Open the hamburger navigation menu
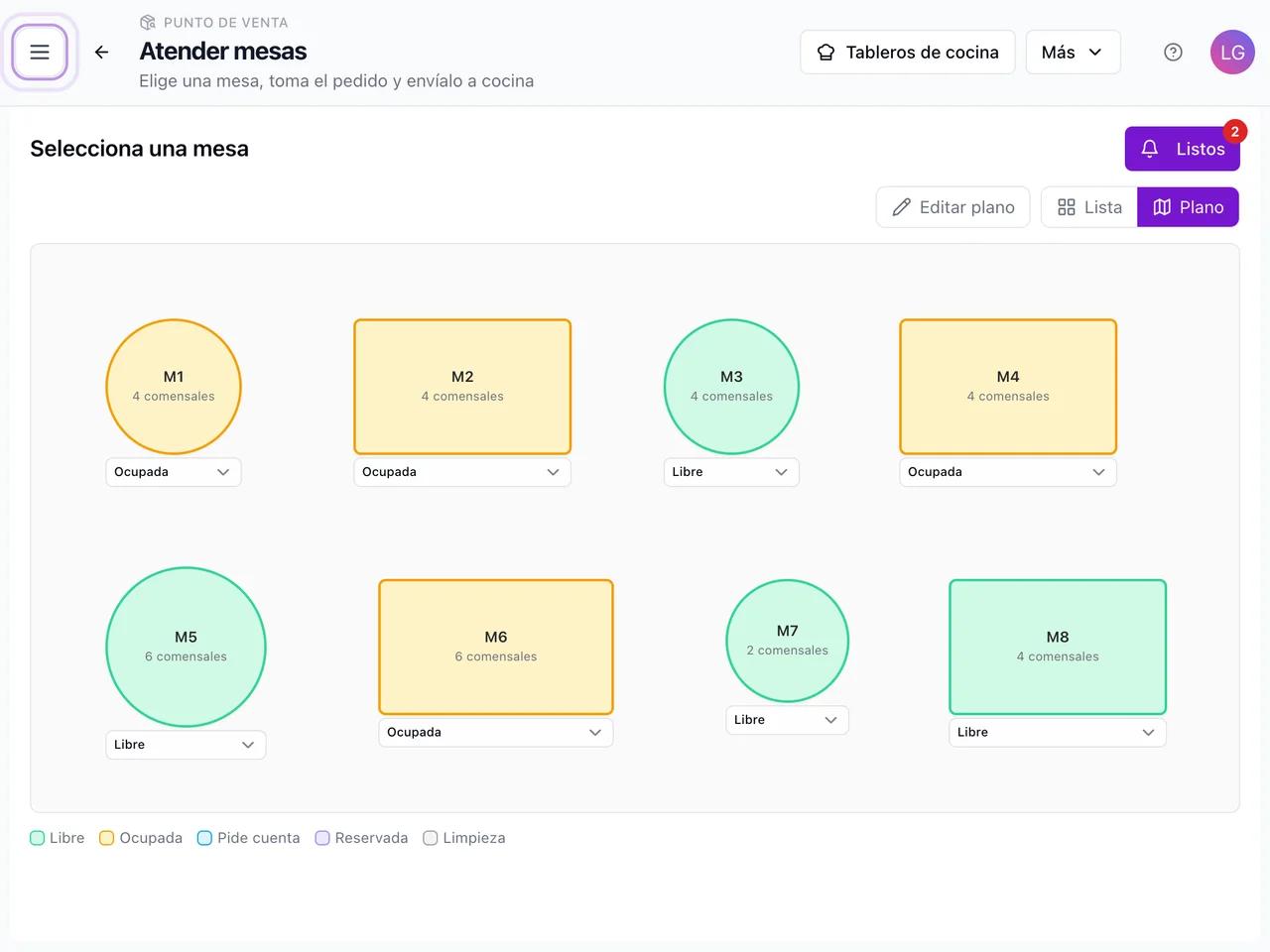Viewport: 1270px width, 952px height. (40, 53)
